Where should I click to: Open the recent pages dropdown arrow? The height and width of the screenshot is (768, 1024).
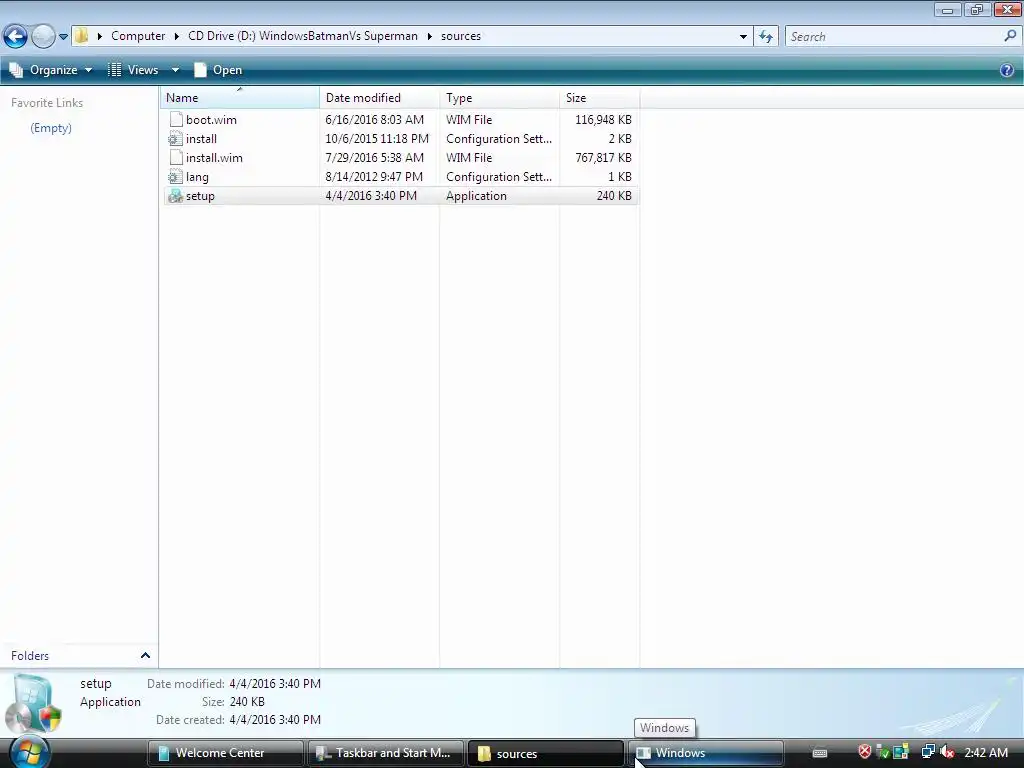click(63, 37)
